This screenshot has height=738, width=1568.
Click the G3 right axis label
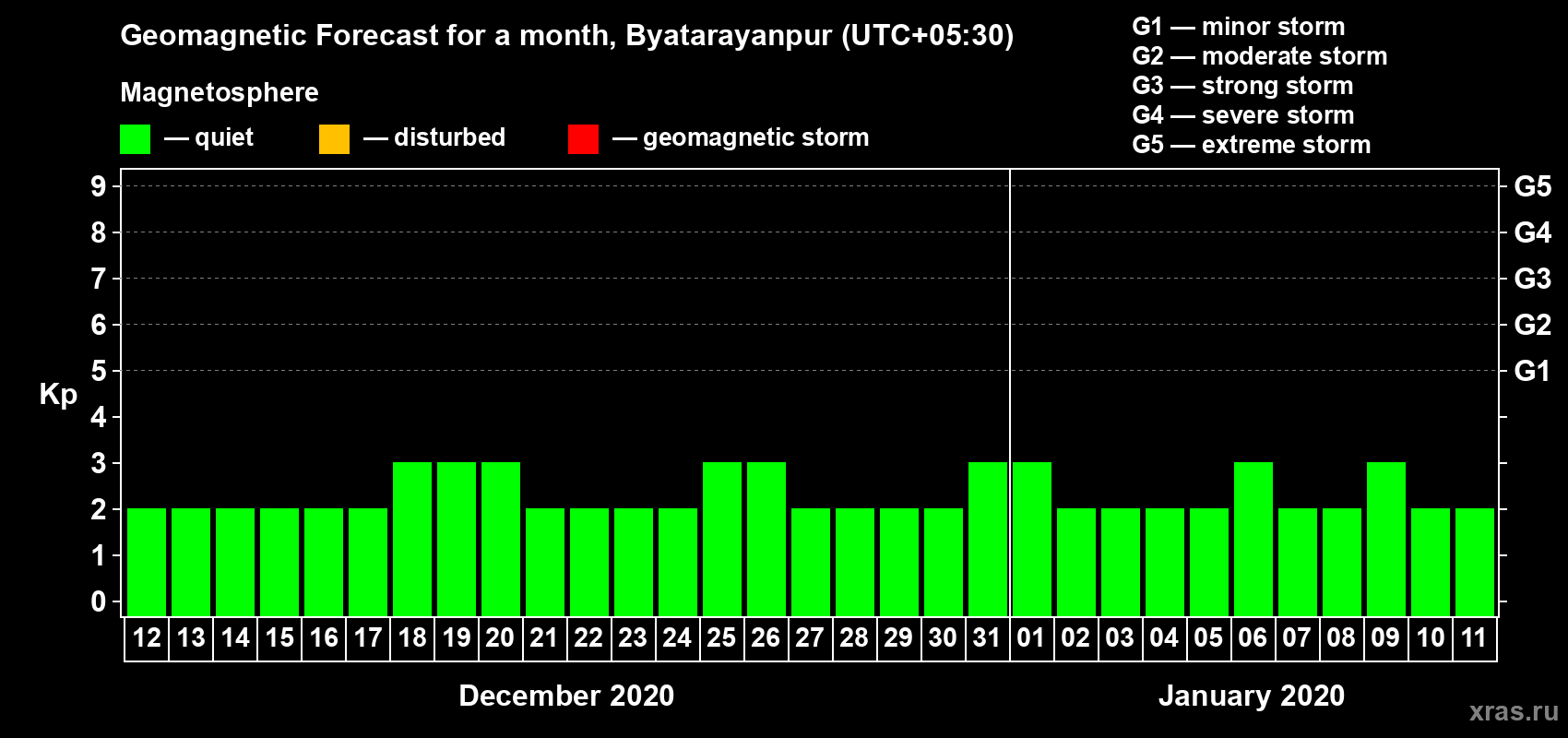[1533, 279]
